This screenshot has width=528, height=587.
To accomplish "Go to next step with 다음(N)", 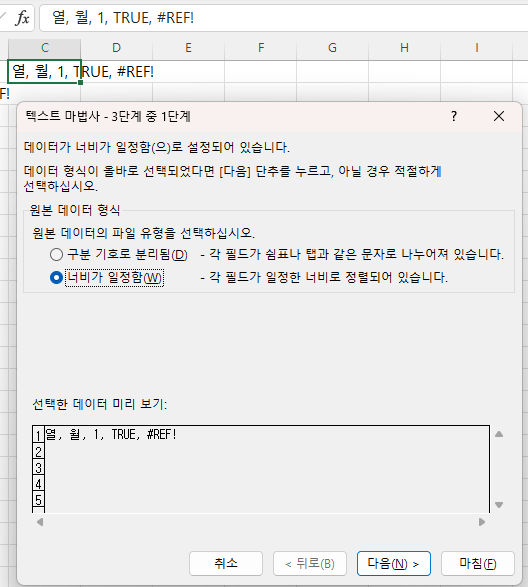I will pyautogui.click(x=394, y=563).
